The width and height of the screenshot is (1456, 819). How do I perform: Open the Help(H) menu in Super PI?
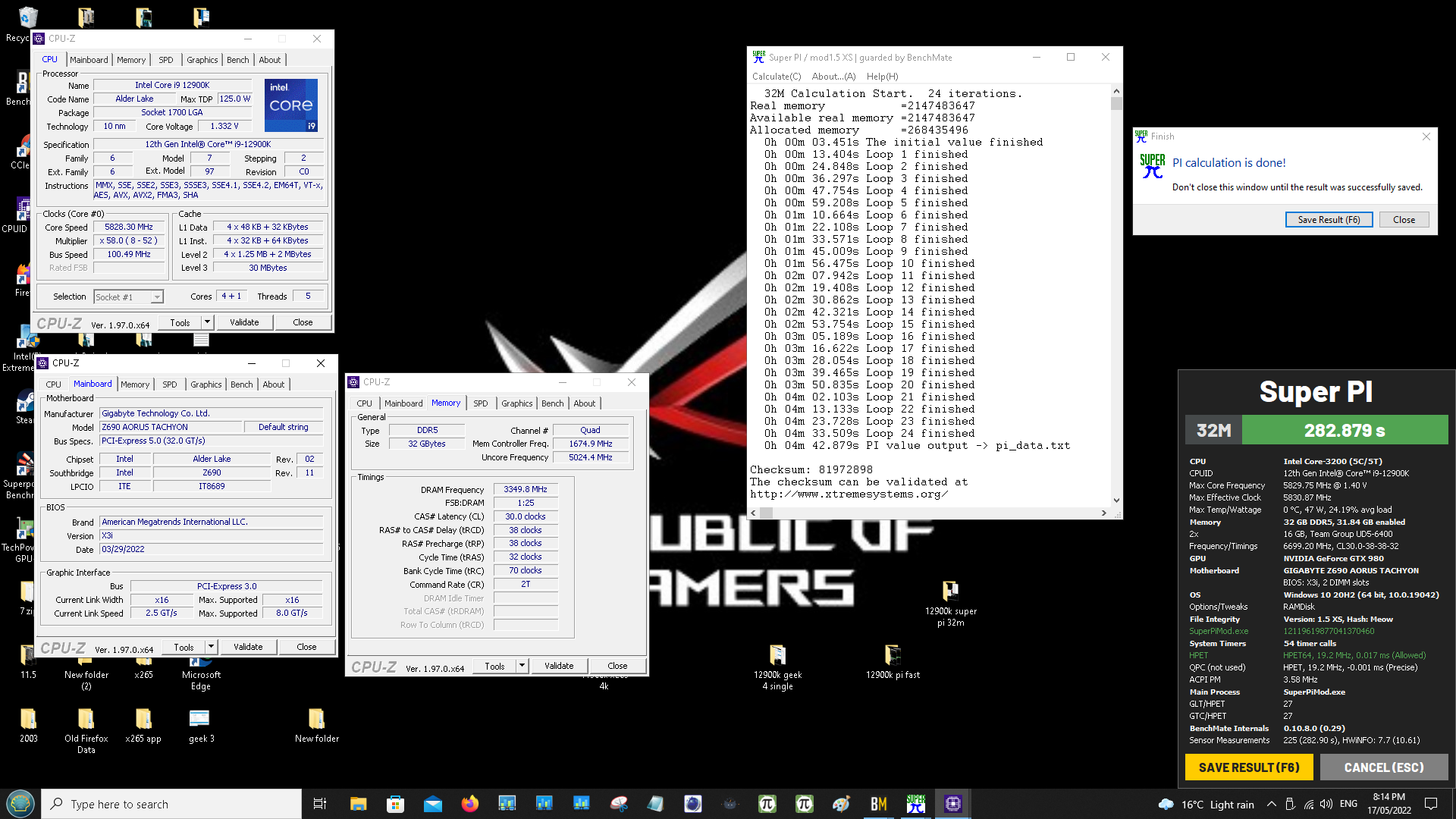pyautogui.click(x=882, y=77)
